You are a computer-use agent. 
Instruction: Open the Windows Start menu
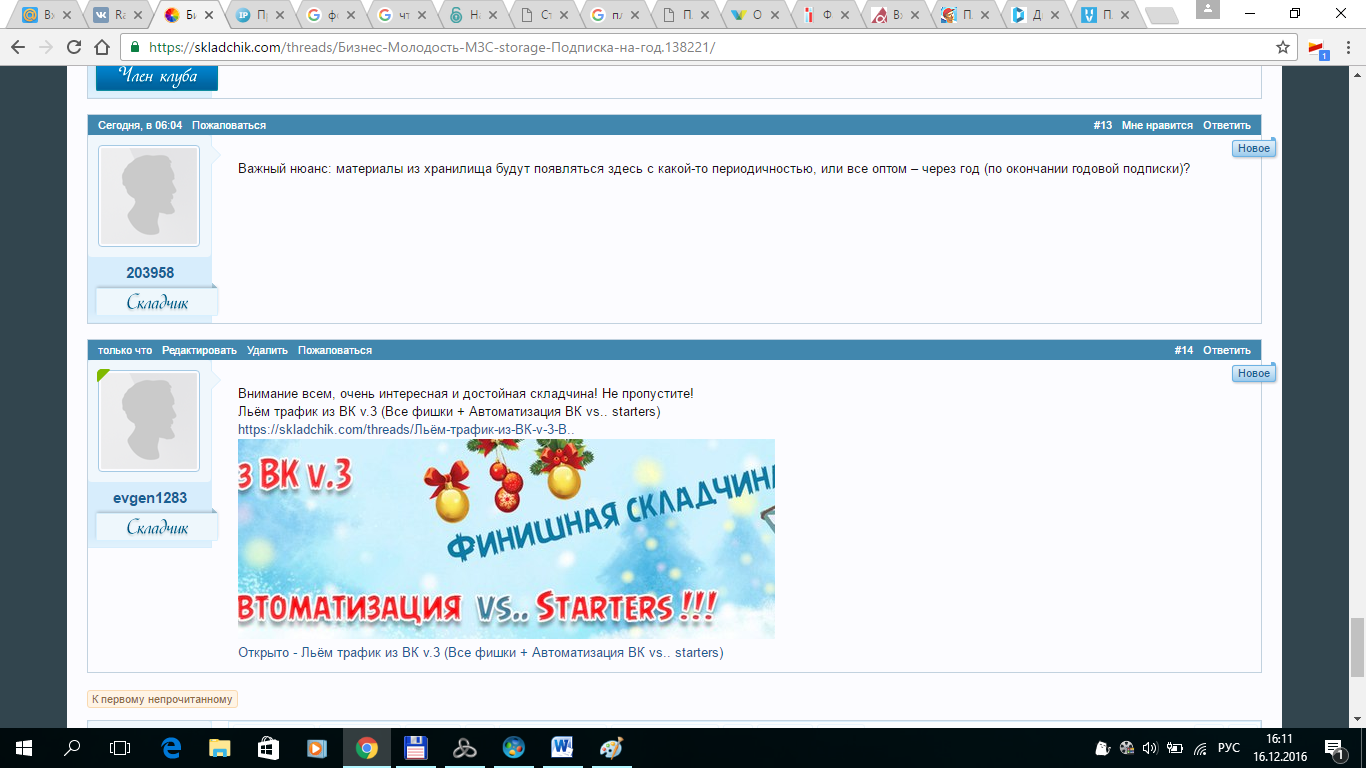click(x=22, y=747)
